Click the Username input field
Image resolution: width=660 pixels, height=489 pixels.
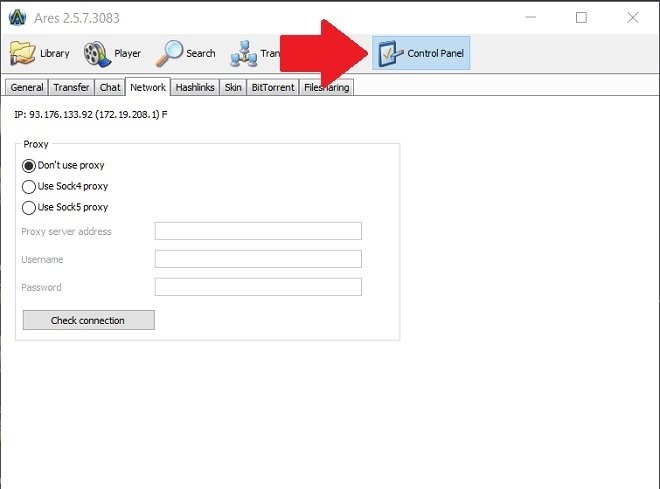(x=258, y=259)
